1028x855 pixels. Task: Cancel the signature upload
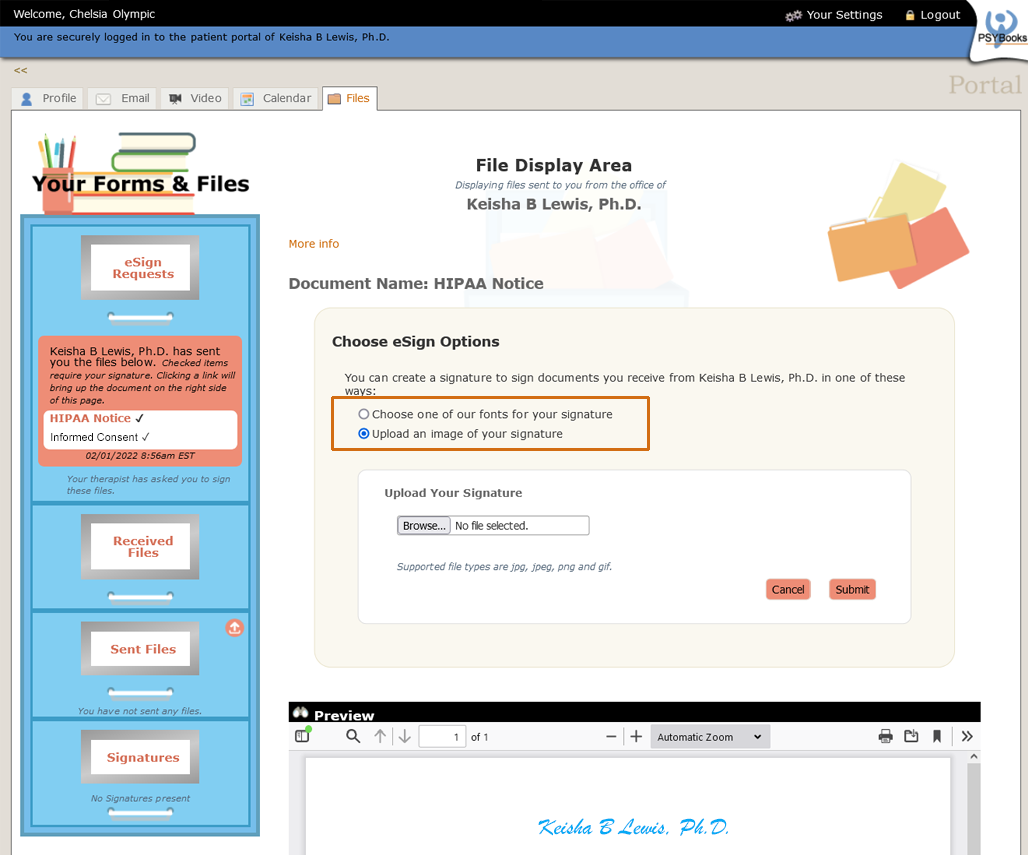pos(788,589)
